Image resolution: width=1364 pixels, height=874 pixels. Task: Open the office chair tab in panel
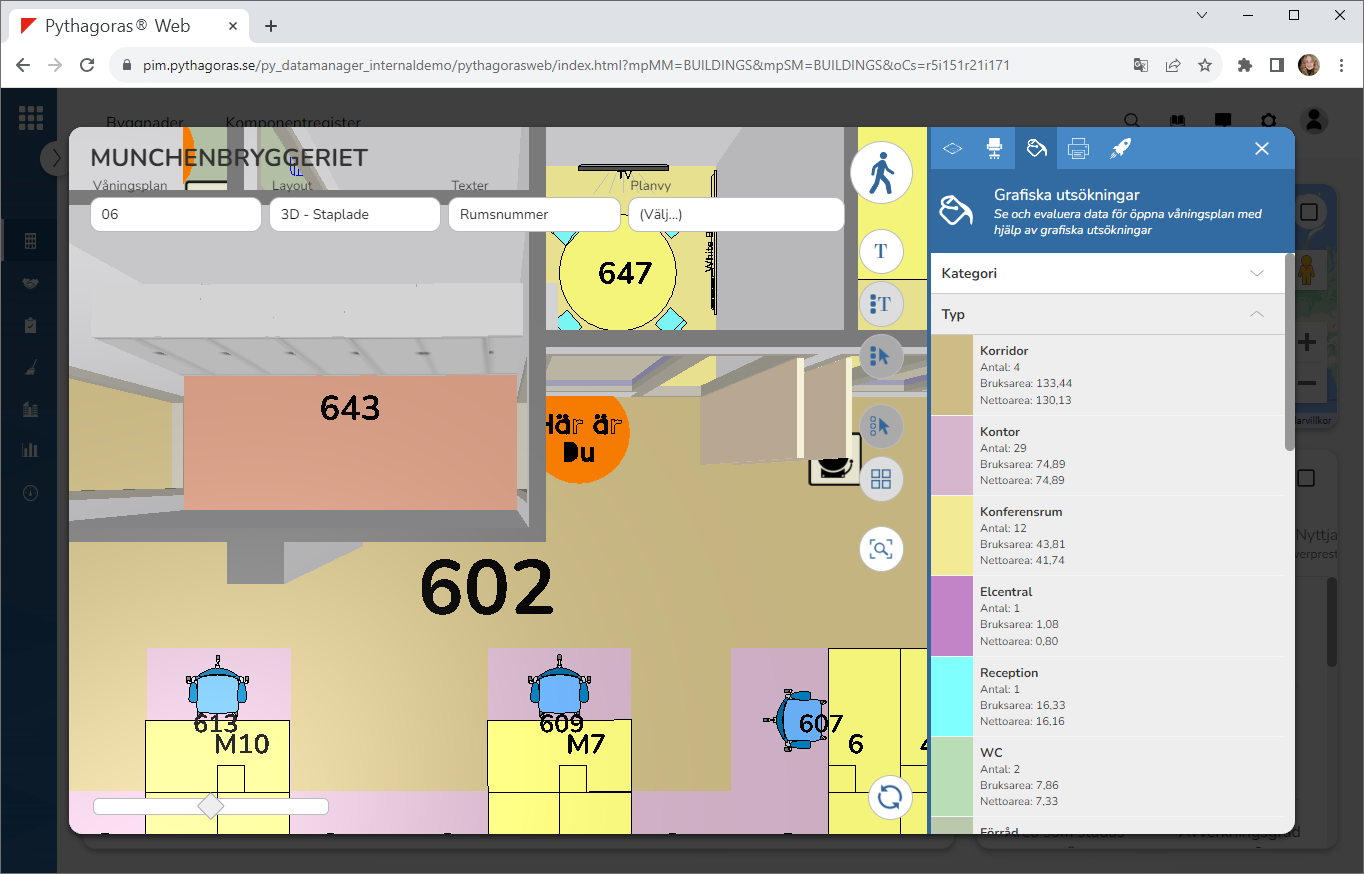994,148
